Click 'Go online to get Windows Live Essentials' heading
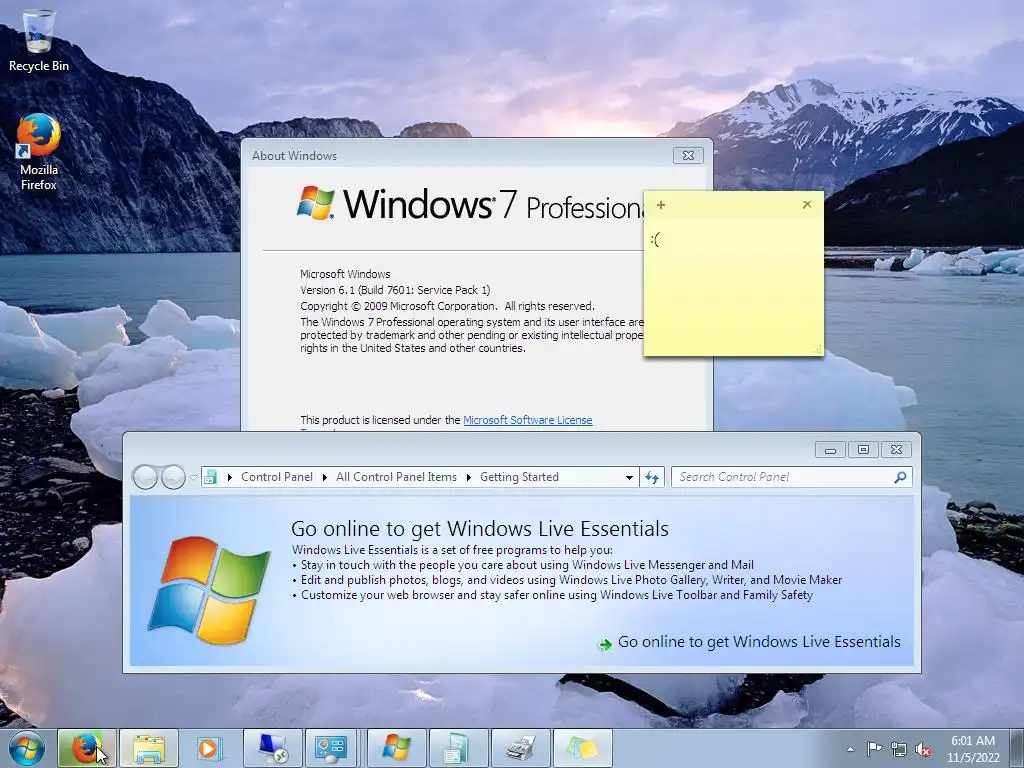The image size is (1024, 768). click(x=480, y=528)
